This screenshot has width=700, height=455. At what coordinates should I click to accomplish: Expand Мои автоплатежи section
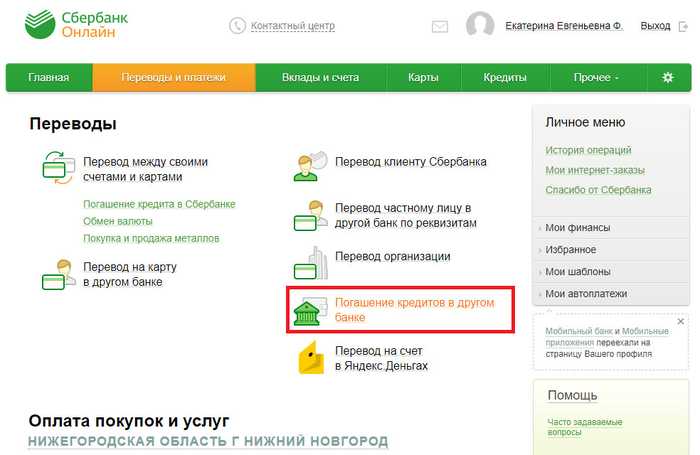click(x=611, y=294)
